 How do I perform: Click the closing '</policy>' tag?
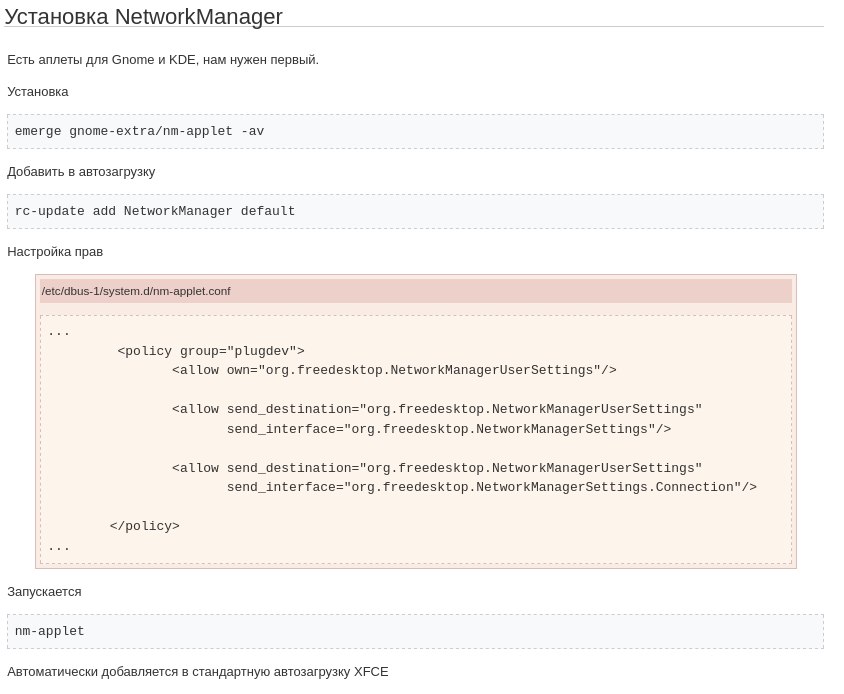pos(145,526)
